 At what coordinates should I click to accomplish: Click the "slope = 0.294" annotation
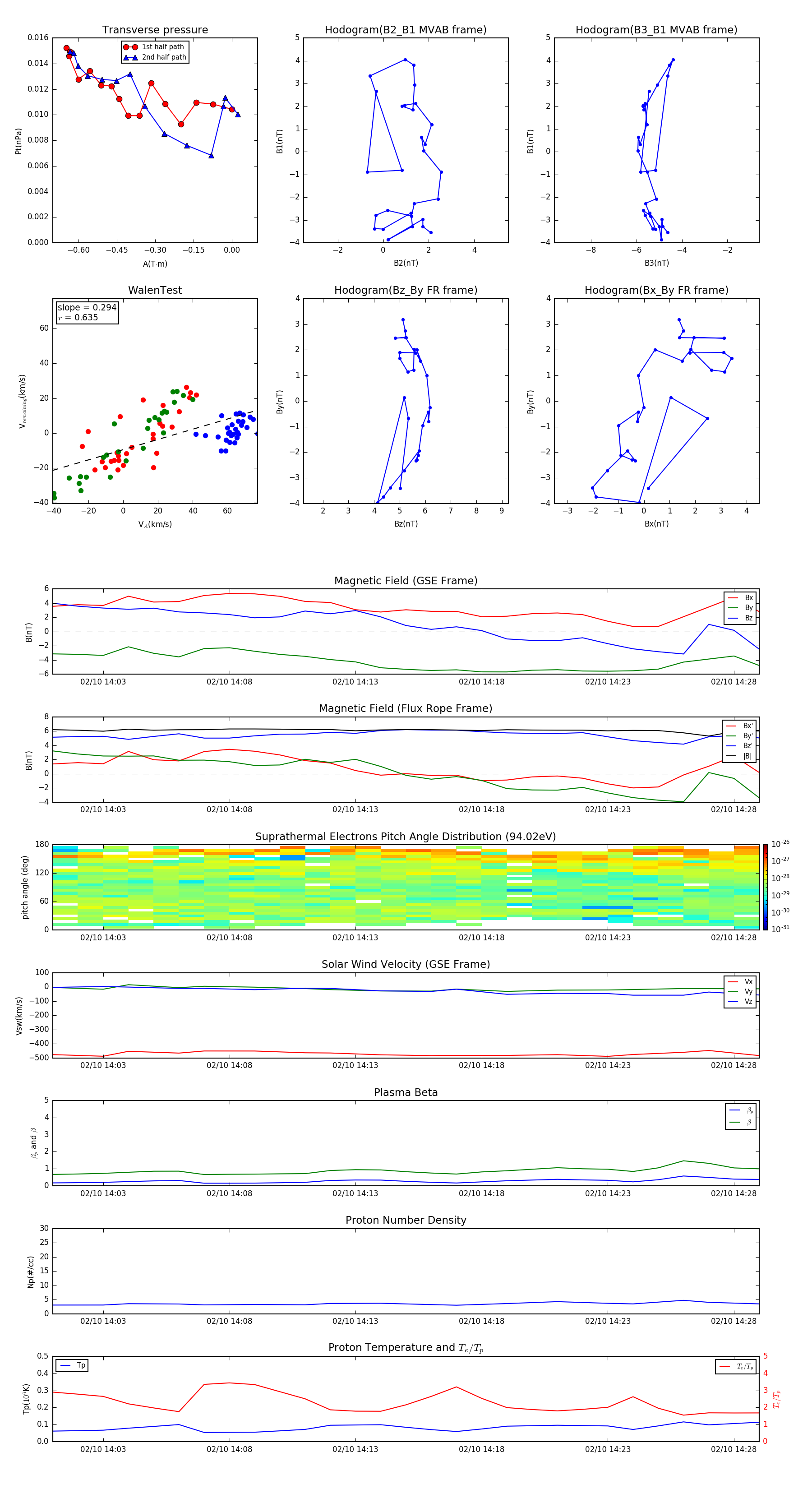pyautogui.click(x=87, y=308)
